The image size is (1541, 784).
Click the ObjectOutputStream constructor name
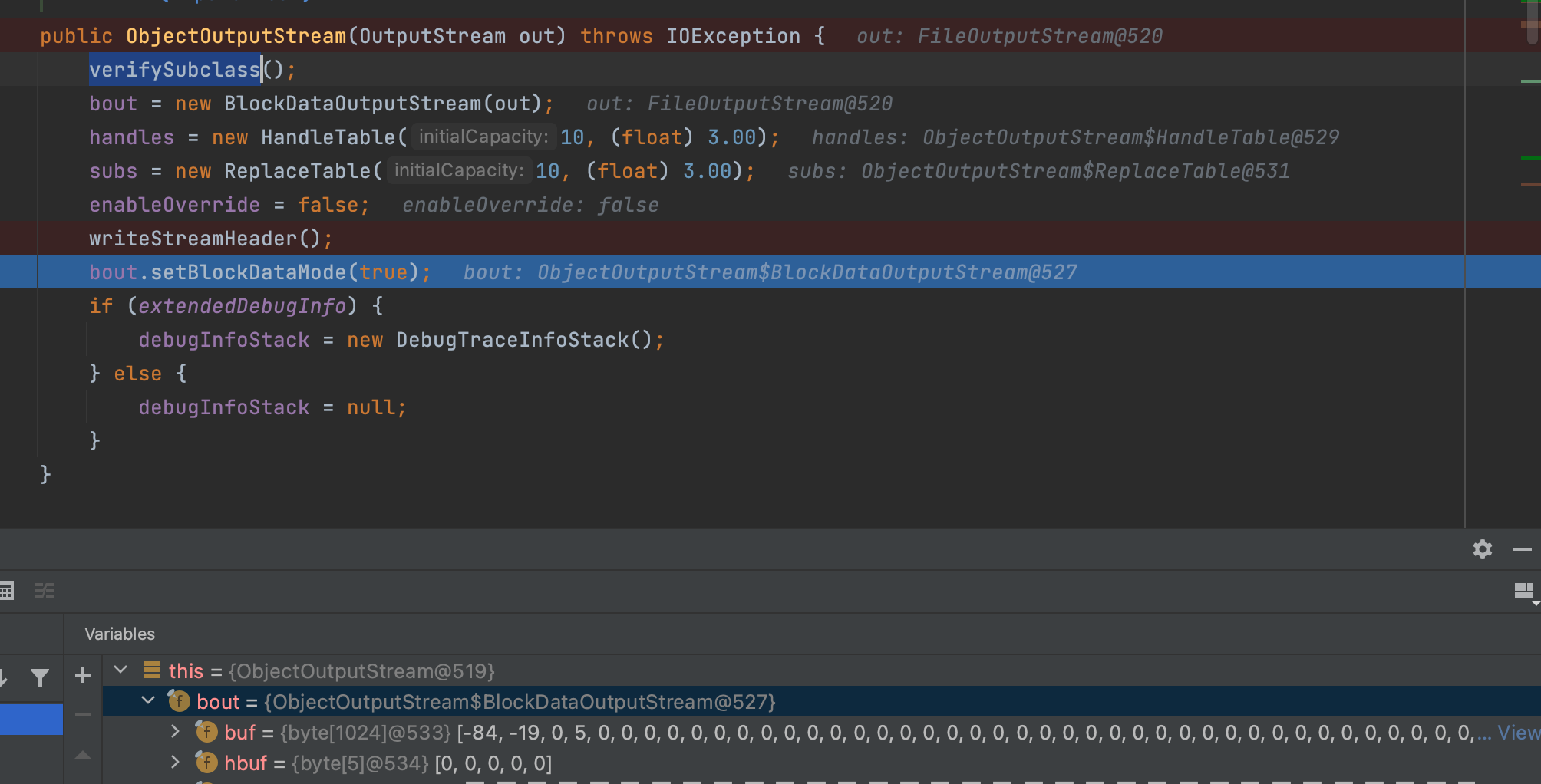tap(236, 36)
